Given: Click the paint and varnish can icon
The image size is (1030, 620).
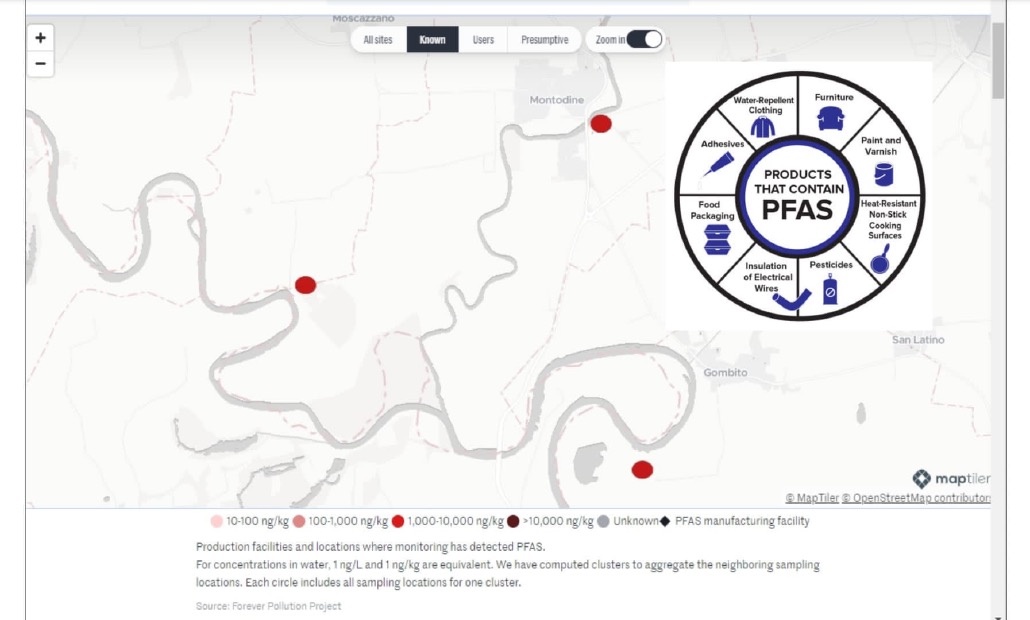Looking at the screenshot, I should [883, 174].
